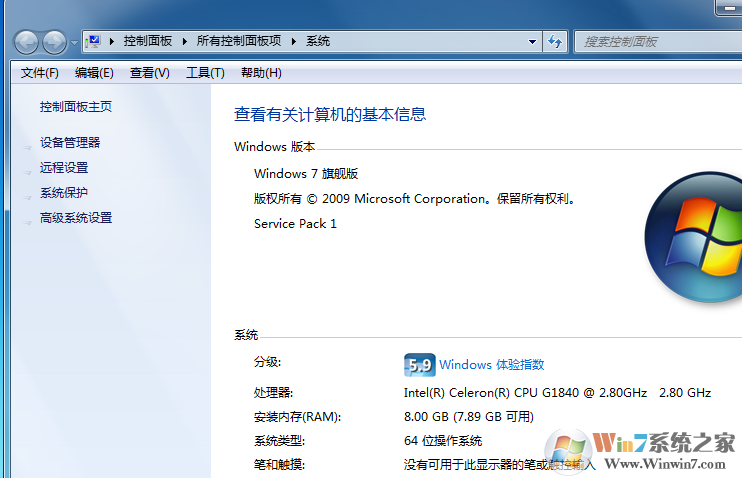The width and height of the screenshot is (742, 478).
Task: Click the refresh button next to address bar
Action: click(555, 42)
